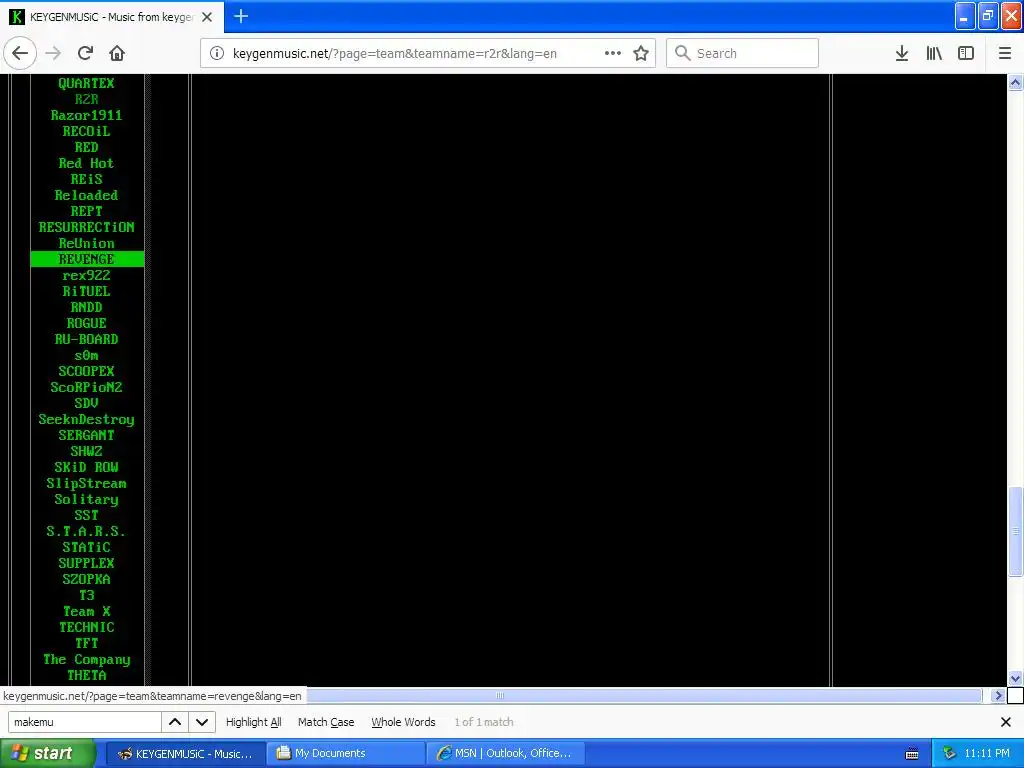1024x768 pixels.
Task: Open RESURRECTiON team page
Action: point(86,227)
